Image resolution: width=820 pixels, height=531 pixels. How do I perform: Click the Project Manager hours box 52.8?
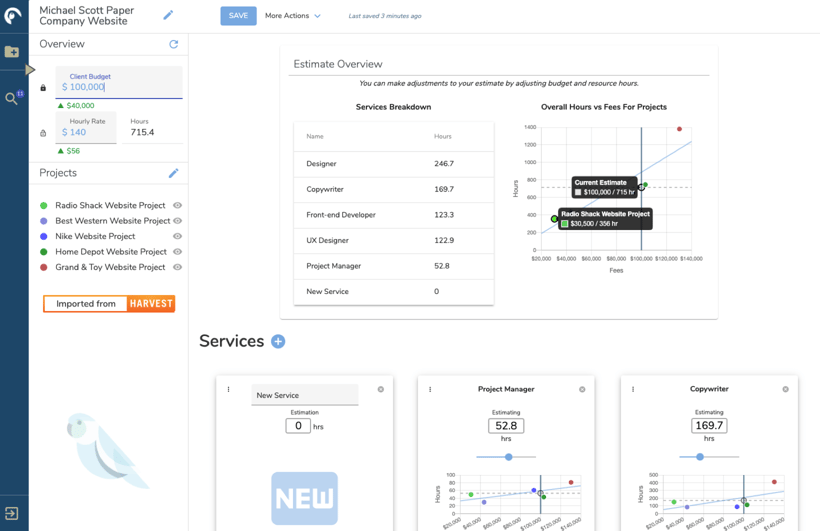(506, 426)
